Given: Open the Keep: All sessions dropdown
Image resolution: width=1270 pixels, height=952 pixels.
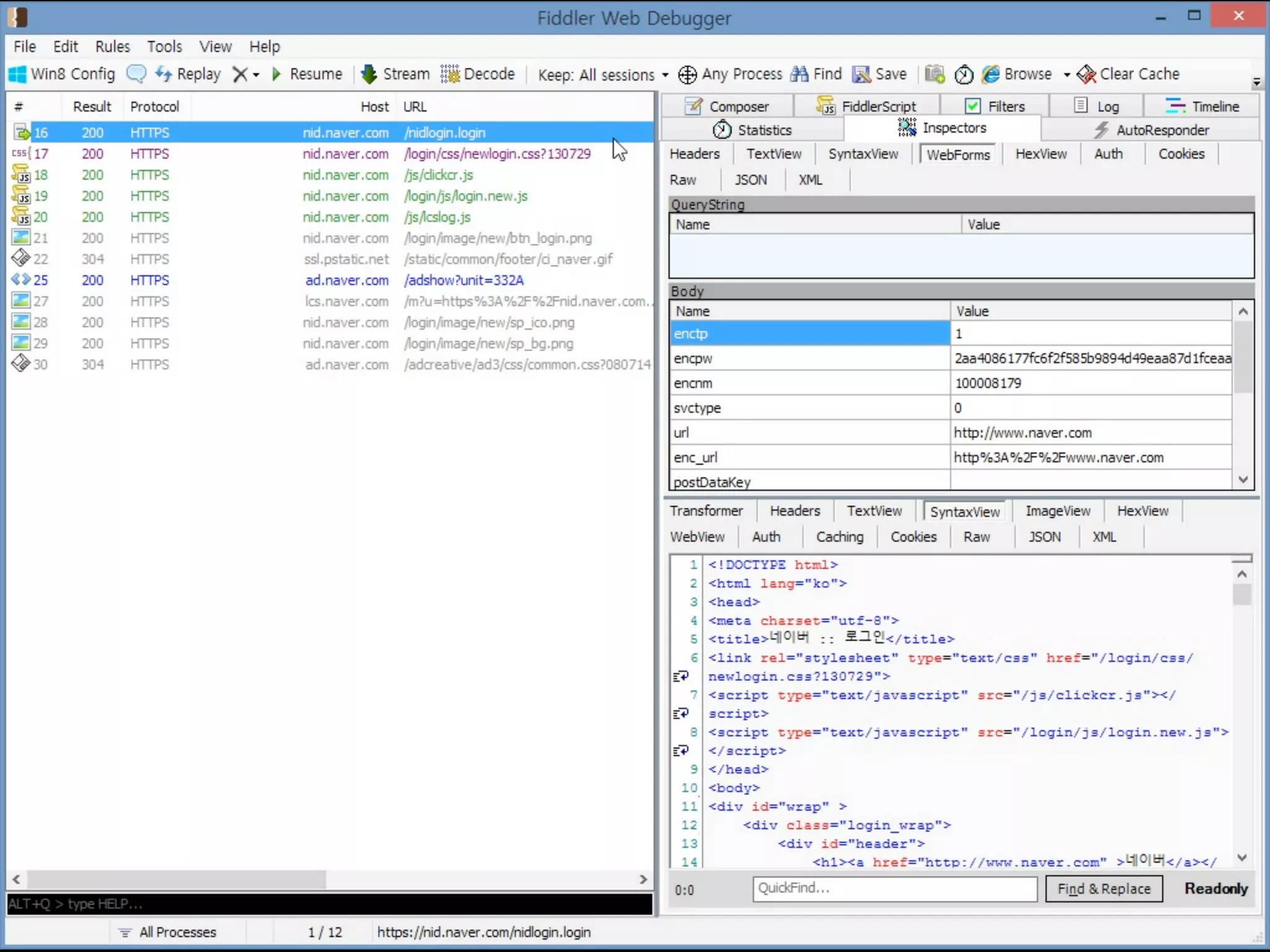Looking at the screenshot, I should click(603, 75).
